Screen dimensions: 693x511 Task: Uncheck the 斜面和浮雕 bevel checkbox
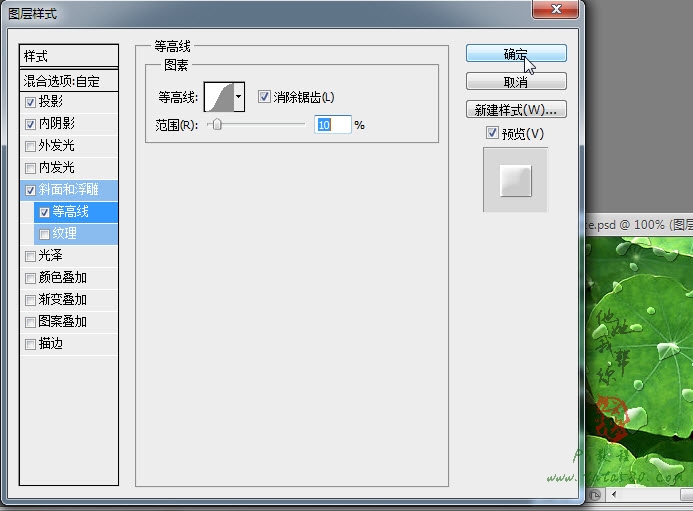[30, 191]
